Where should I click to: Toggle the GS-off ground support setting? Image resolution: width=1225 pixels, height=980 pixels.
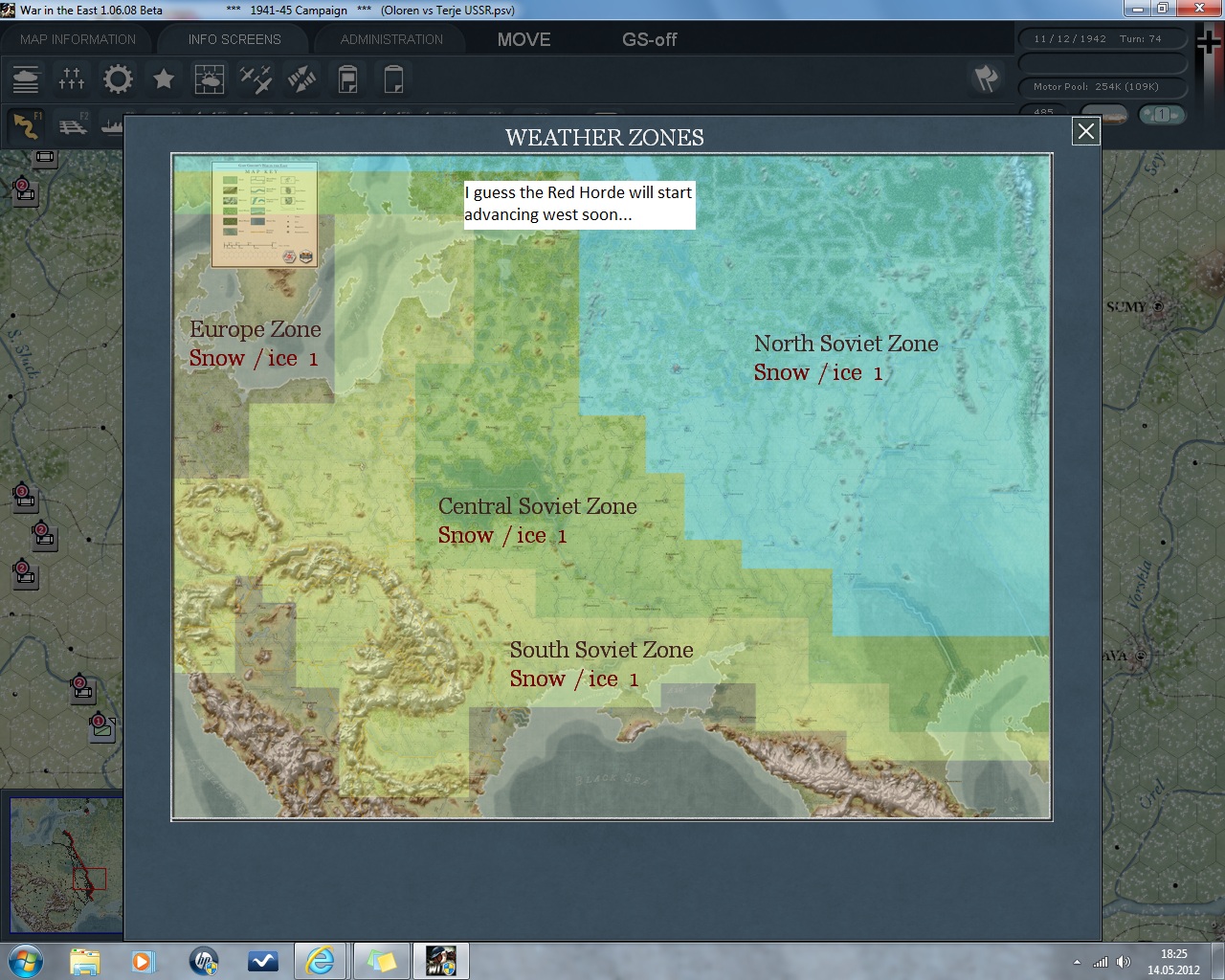(x=649, y=39)
